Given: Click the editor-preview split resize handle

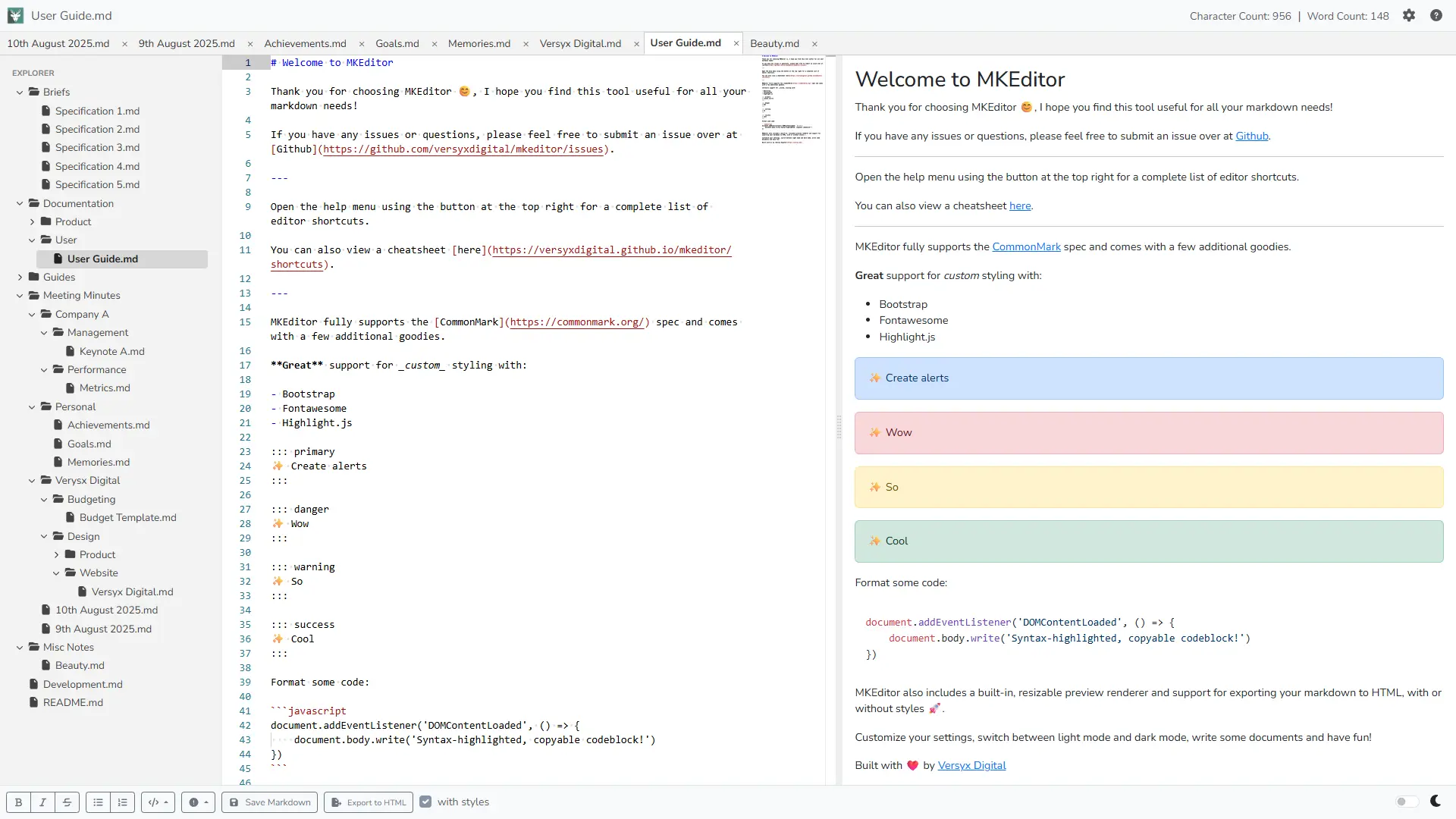Looking at the screenshot, I should coord(839,427).
